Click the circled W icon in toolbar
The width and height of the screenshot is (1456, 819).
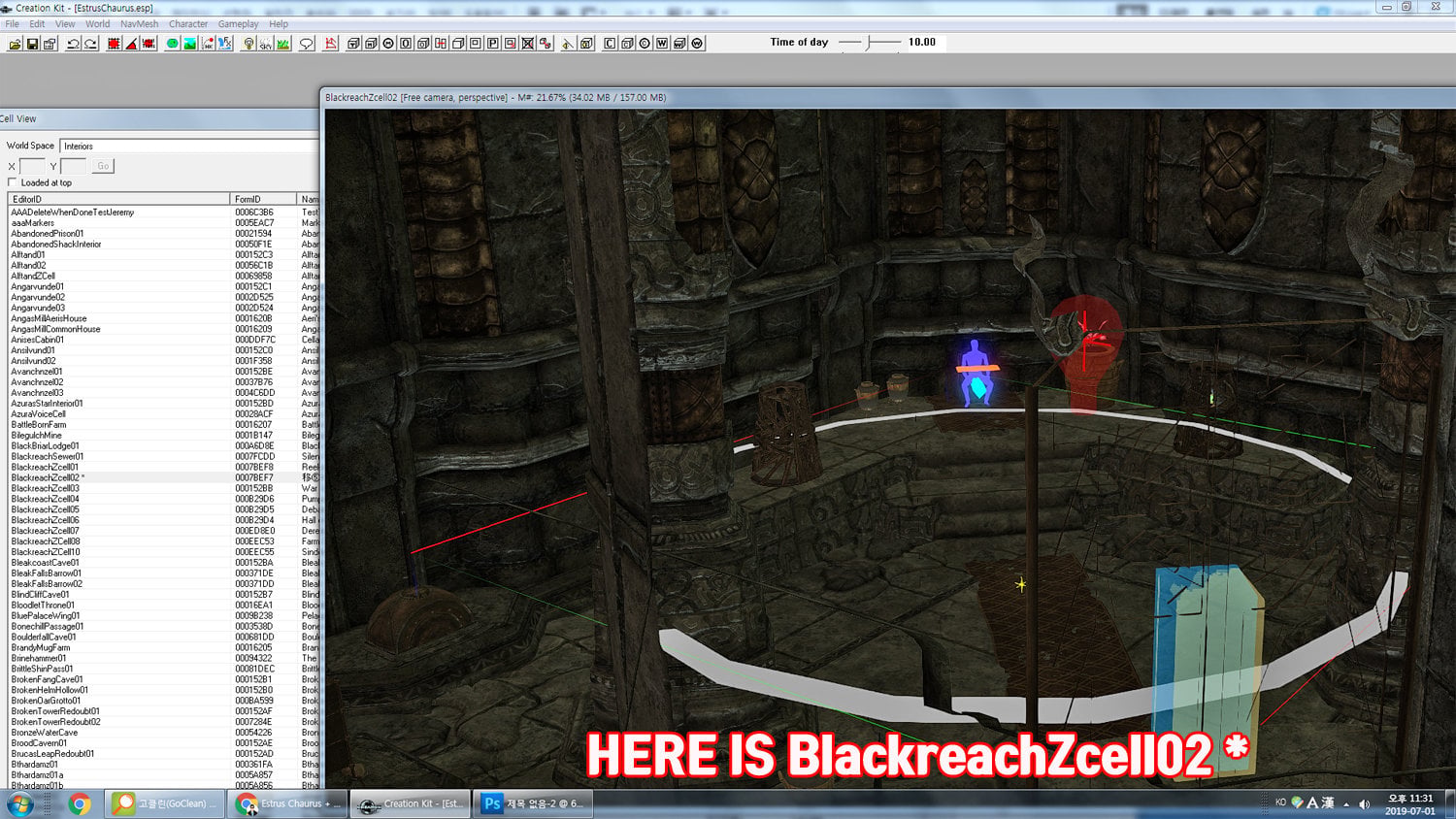(x=697, y=44)
